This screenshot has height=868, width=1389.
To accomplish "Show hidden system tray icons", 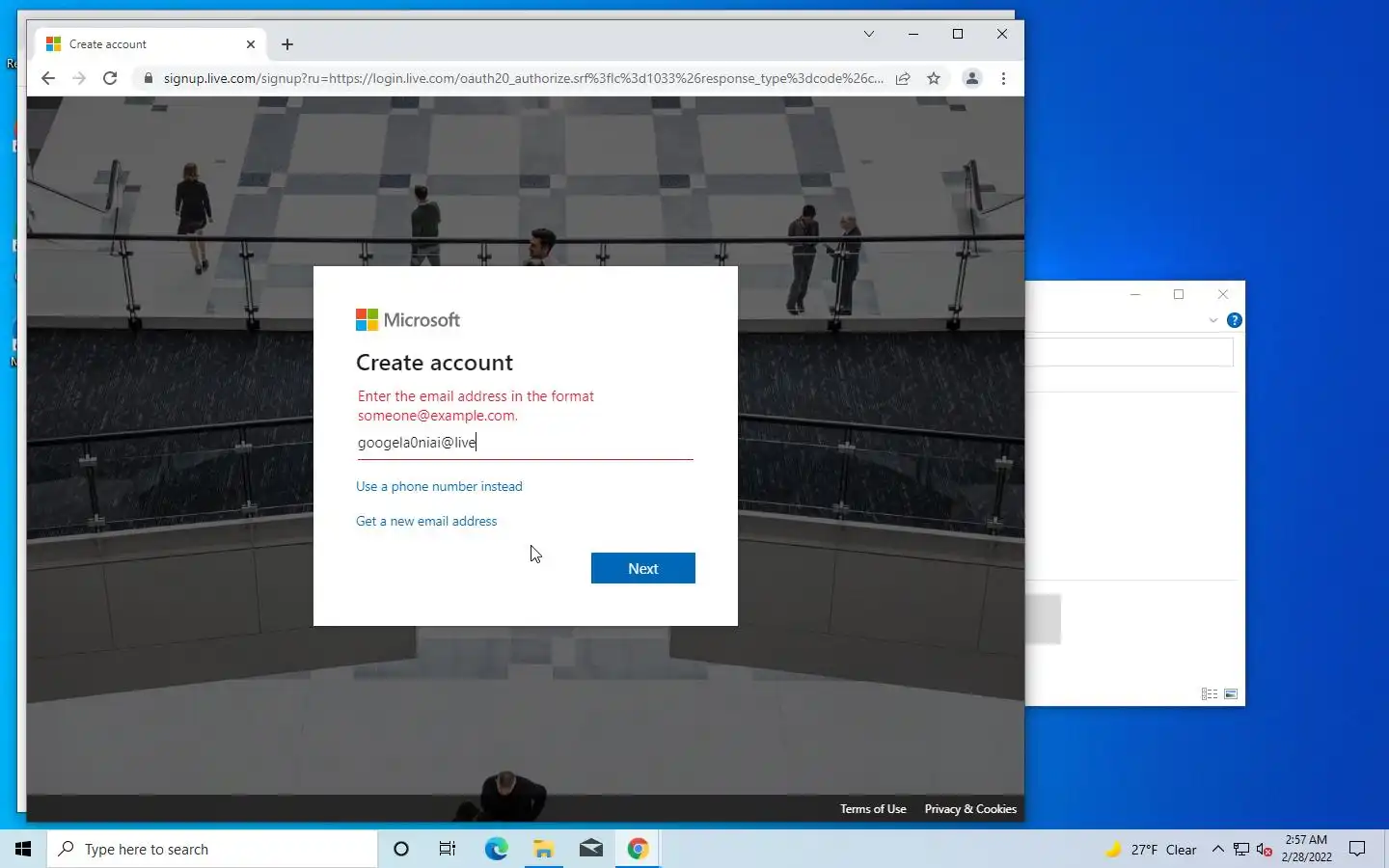I will point(1217,849).
